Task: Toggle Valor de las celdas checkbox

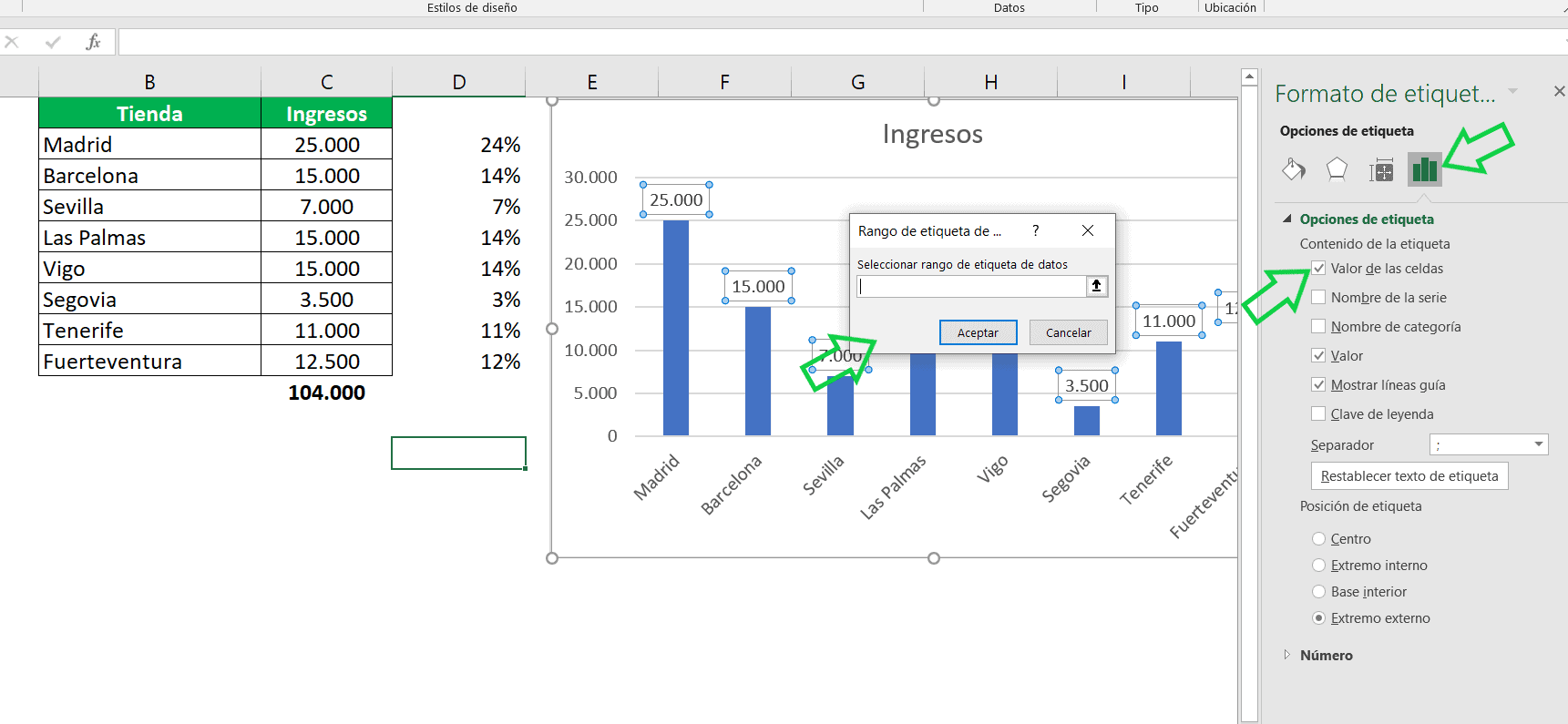Action: [1318, 268]
